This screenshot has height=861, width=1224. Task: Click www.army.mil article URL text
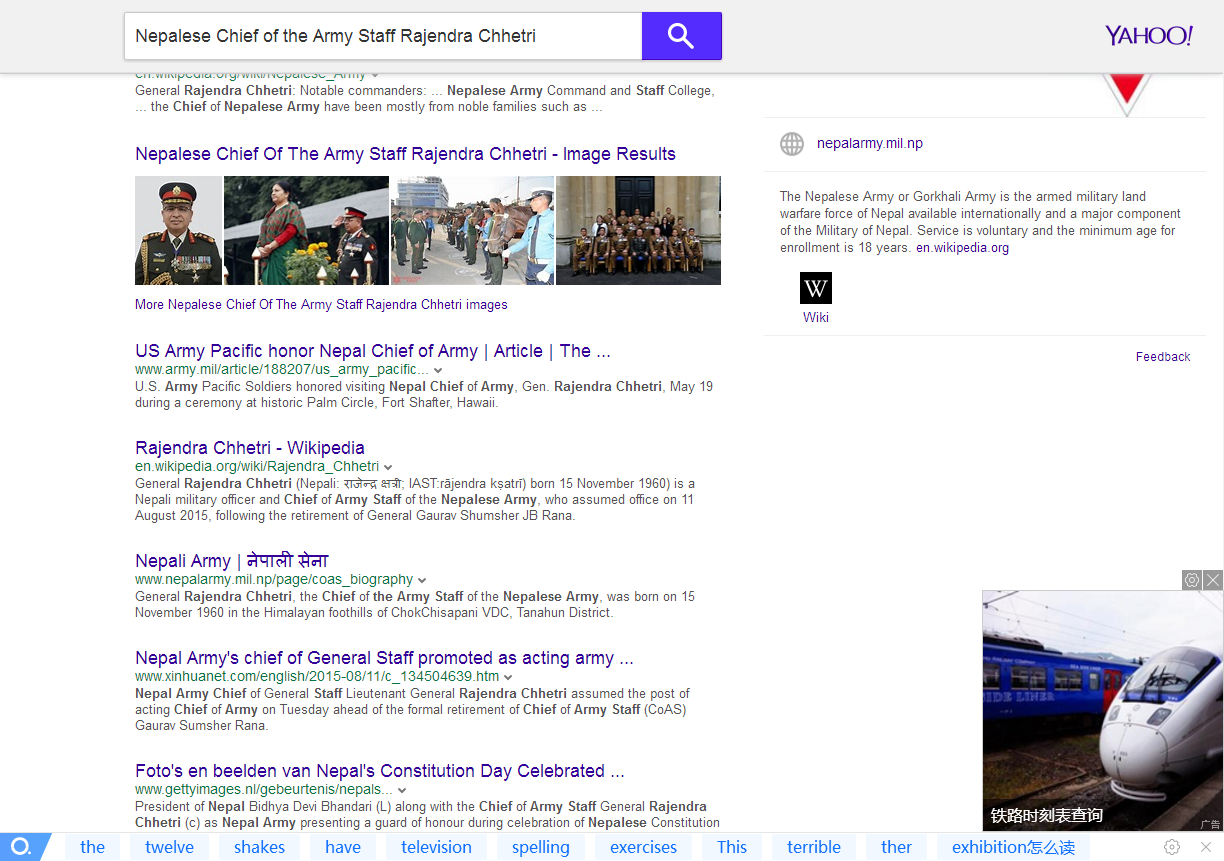282,370
